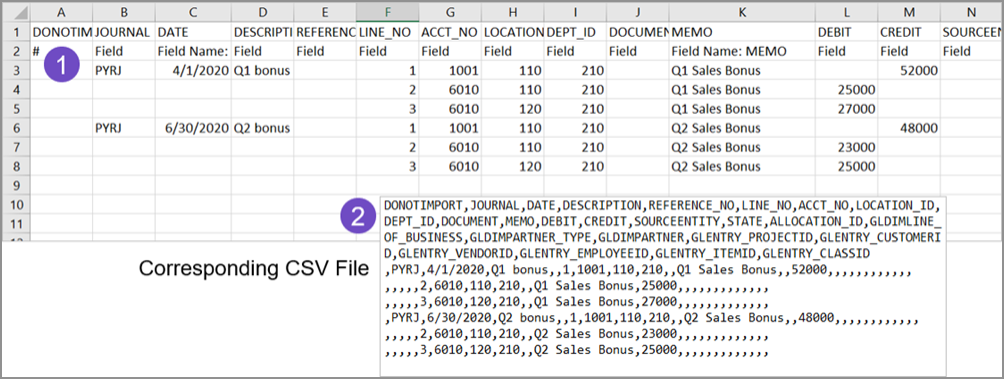Select account number 1001 in row 3
The width and height of the screenshot is (1004, 379).
[451, 70]
